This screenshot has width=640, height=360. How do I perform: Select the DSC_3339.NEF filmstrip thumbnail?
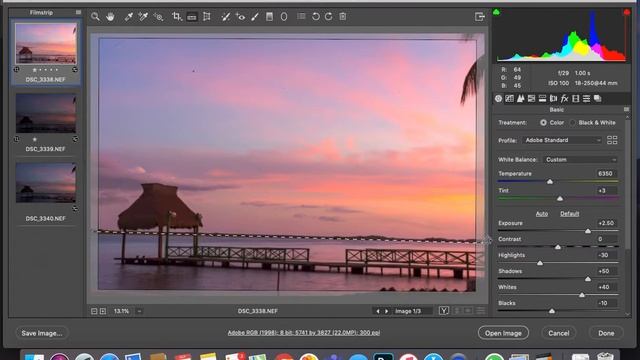[46, 113]
